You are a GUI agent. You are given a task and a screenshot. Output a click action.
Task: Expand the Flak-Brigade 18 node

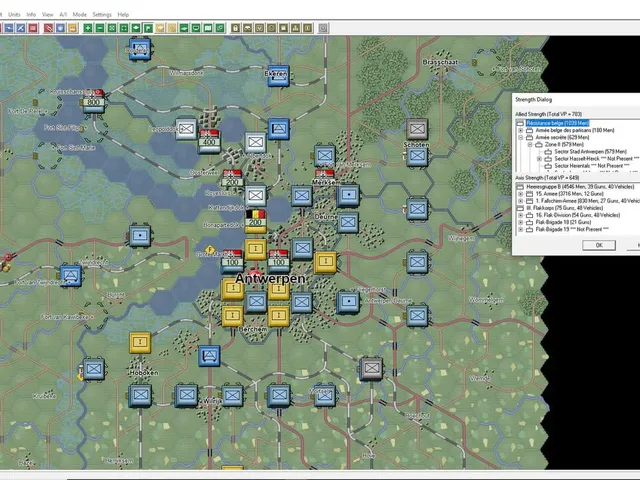tap(520, 222)
